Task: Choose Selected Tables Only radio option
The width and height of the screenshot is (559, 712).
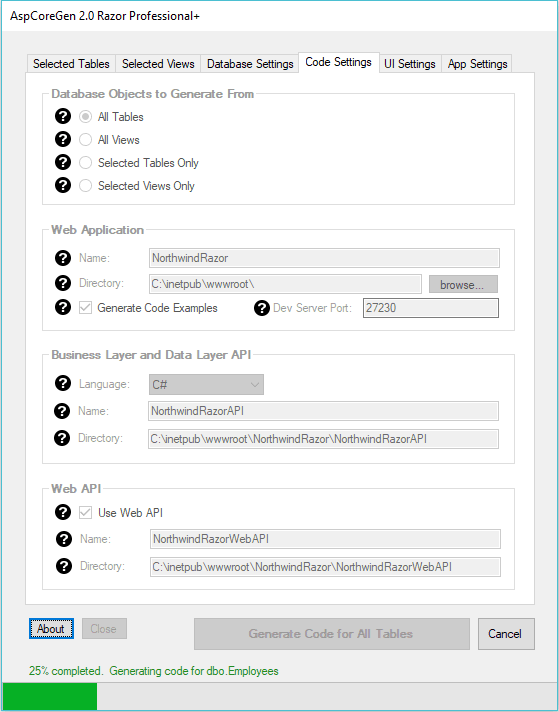Action: pyautogui.click(x=85, y=163)
